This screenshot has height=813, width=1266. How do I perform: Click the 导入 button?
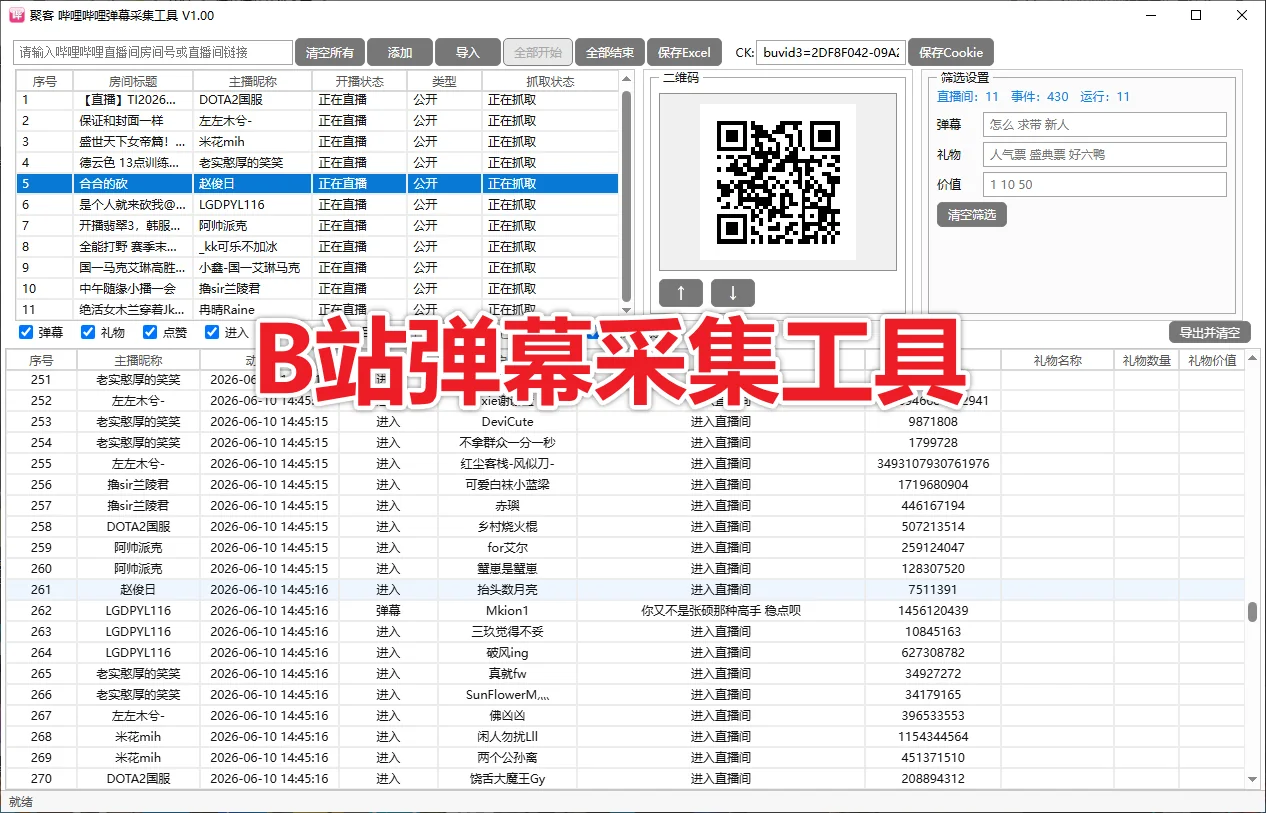pos(468,53)
